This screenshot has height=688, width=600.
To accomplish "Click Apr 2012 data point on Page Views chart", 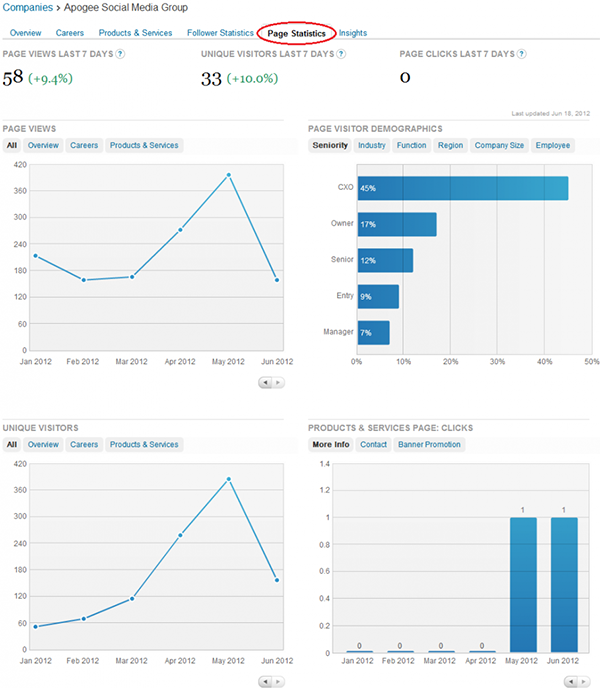I will [180, 230].
